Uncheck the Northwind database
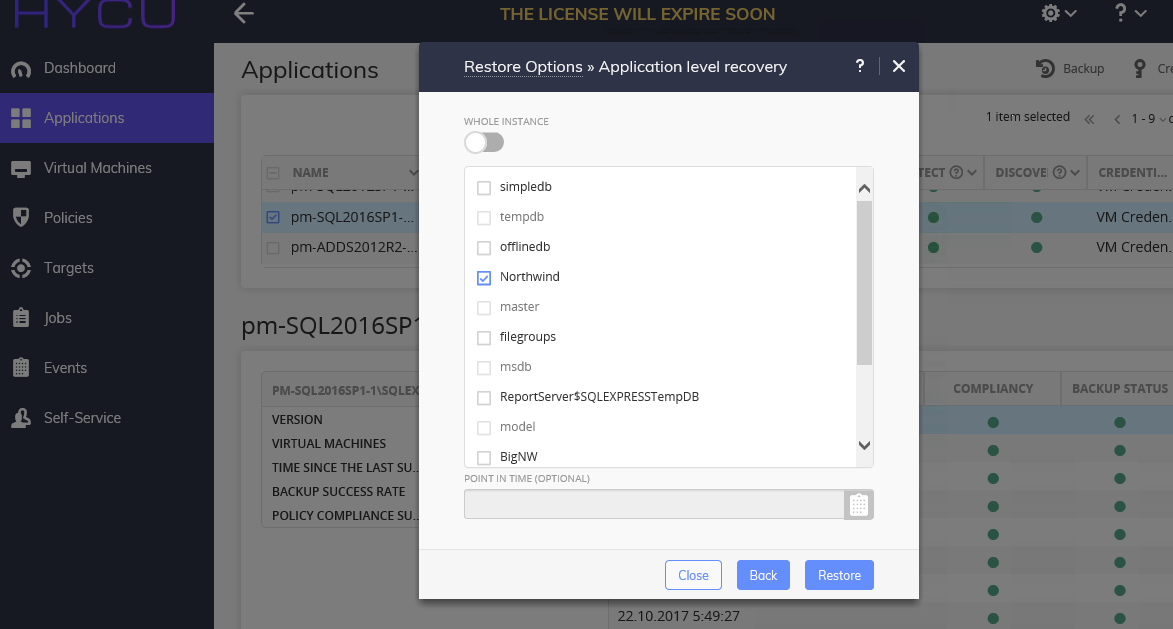Viewport: 1173px width, 629px height. (482, 277)
